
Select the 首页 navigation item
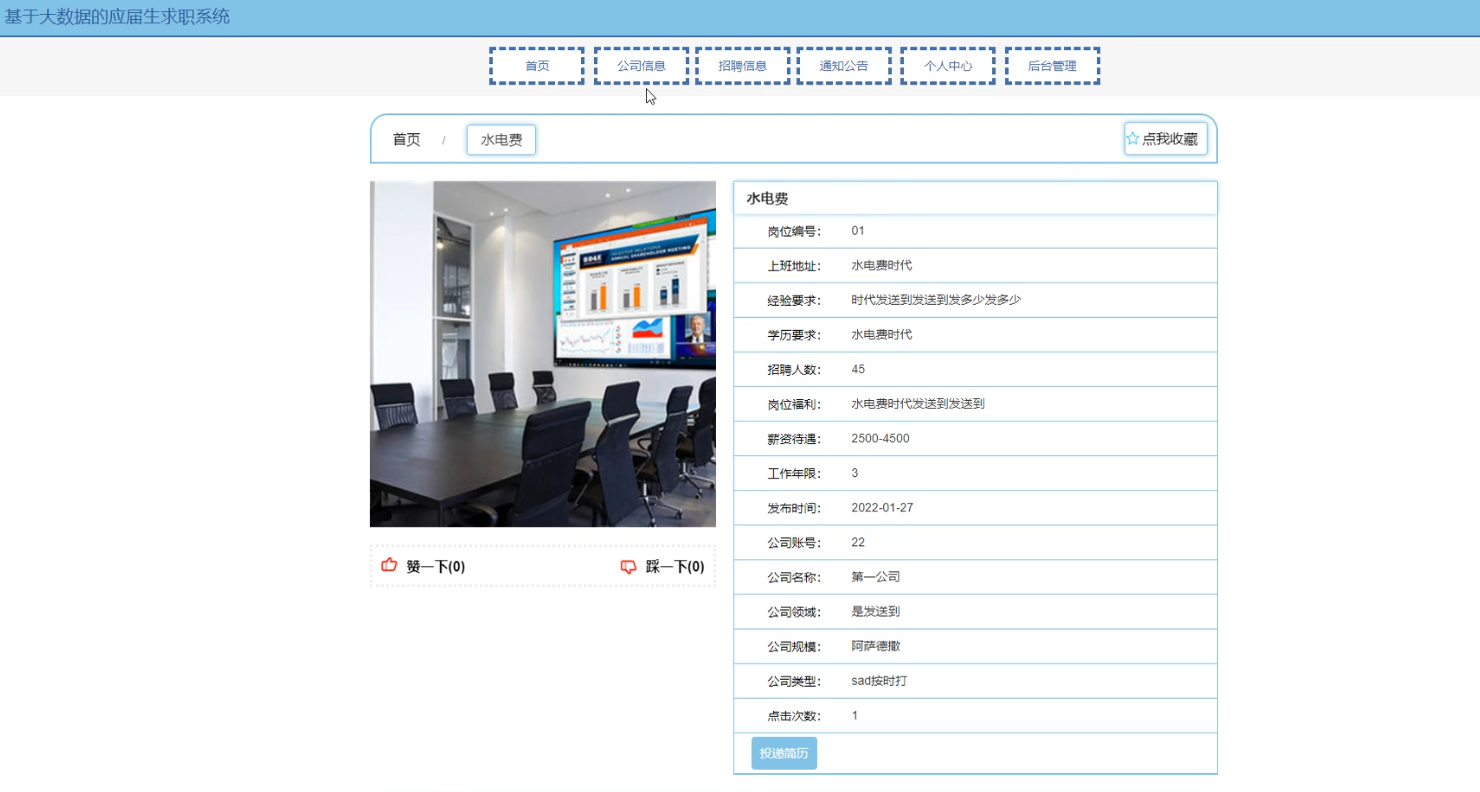click(536, 64)
